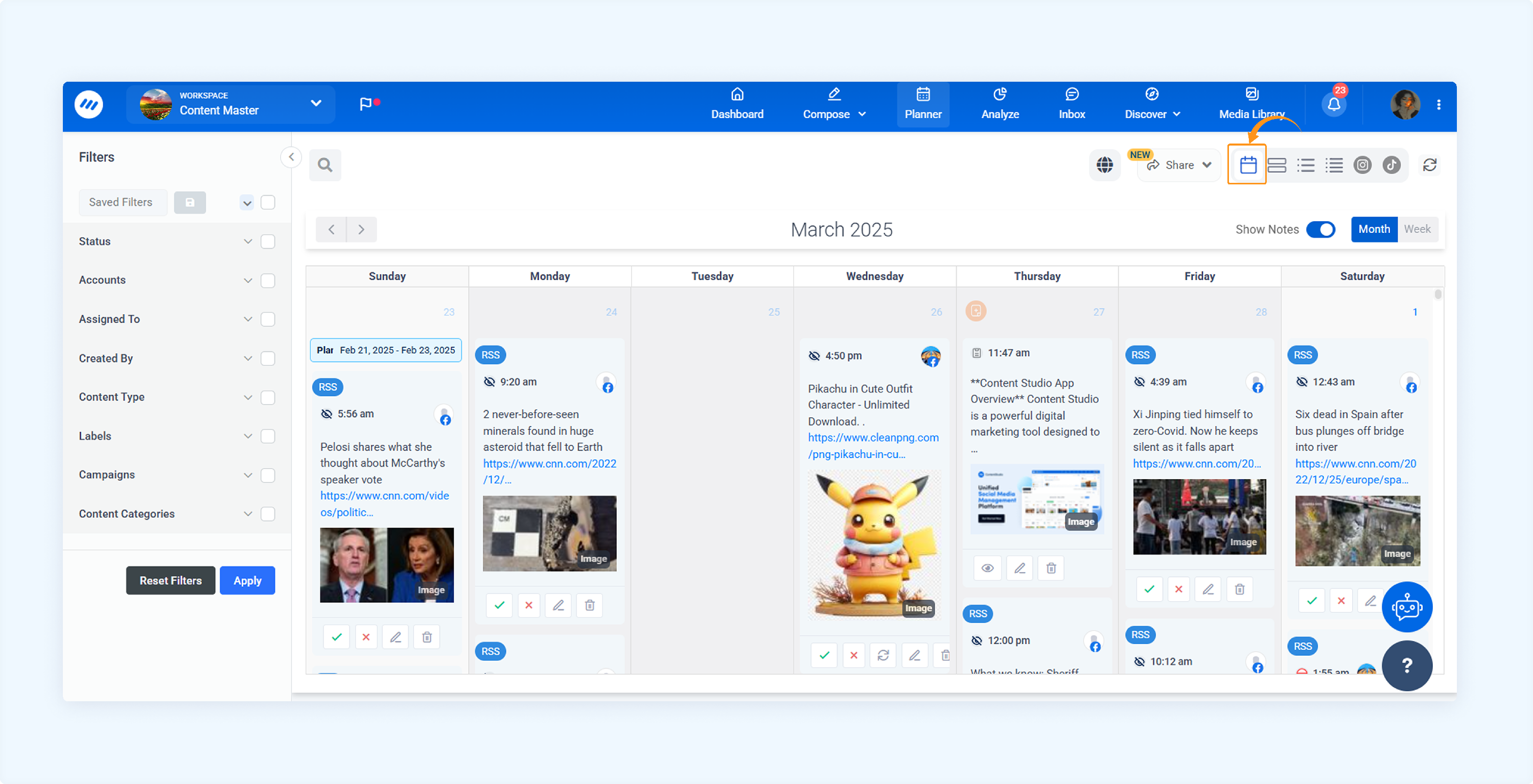
Task: Click the Reset Filters button
Action: [171, 581]
